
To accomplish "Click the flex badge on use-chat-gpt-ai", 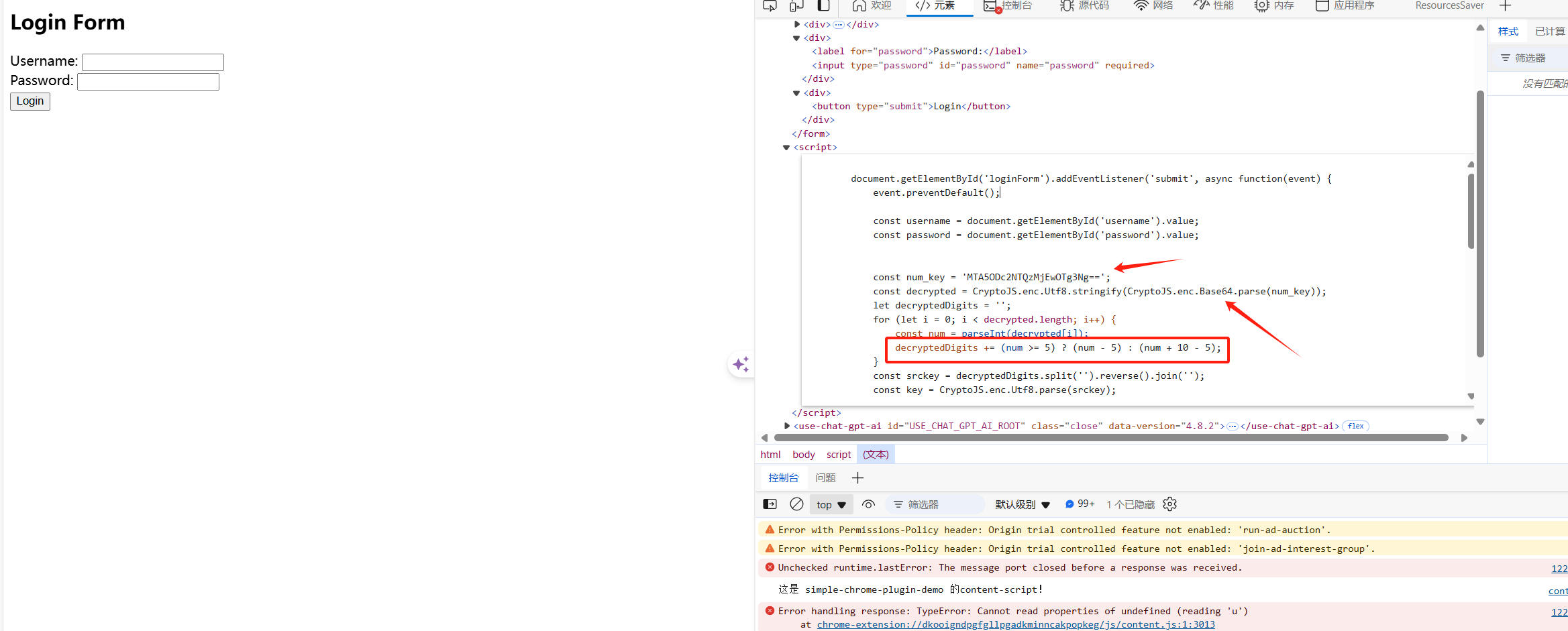I will click(x=1355, y=426).
